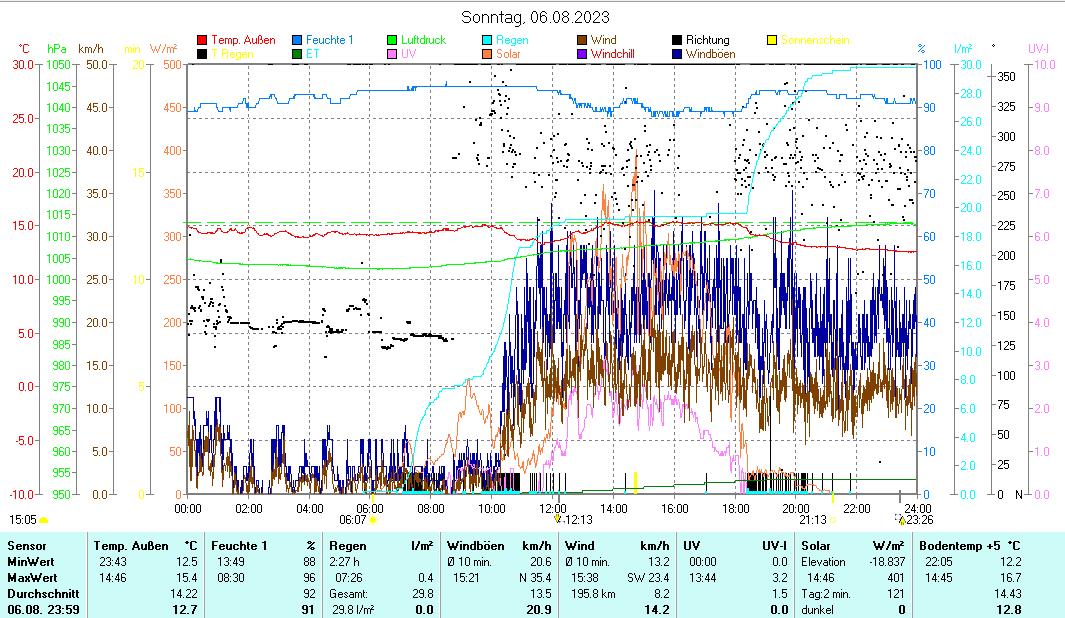This screenshot has height=618, width=1065.
Task: Click the orange Solar legend square
Action: (487, 54)
